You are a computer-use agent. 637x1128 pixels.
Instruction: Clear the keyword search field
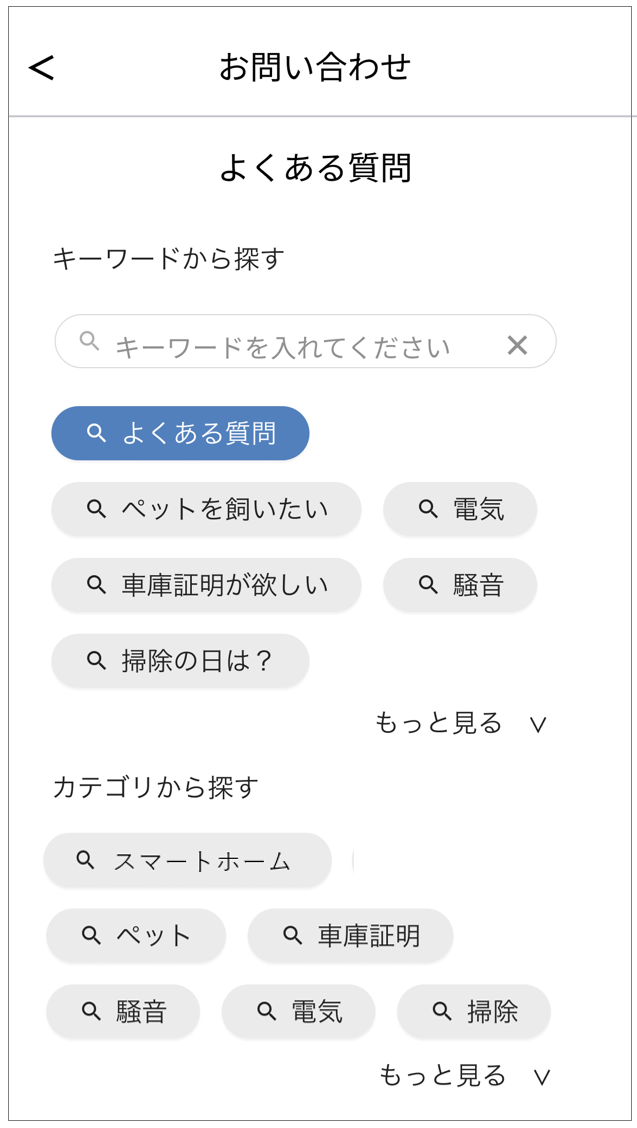click(x=516, y=345)
